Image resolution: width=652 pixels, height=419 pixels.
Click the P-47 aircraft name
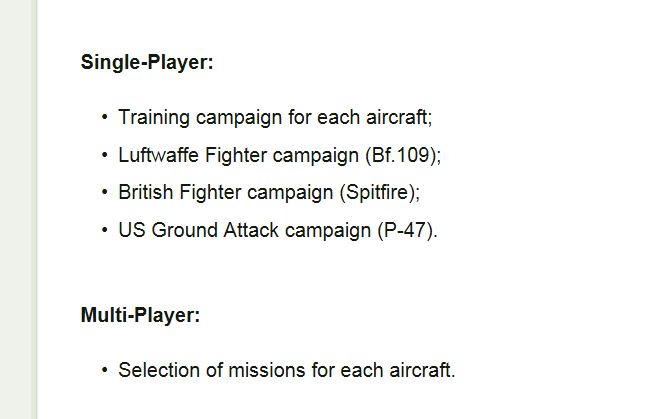[405, 230]
